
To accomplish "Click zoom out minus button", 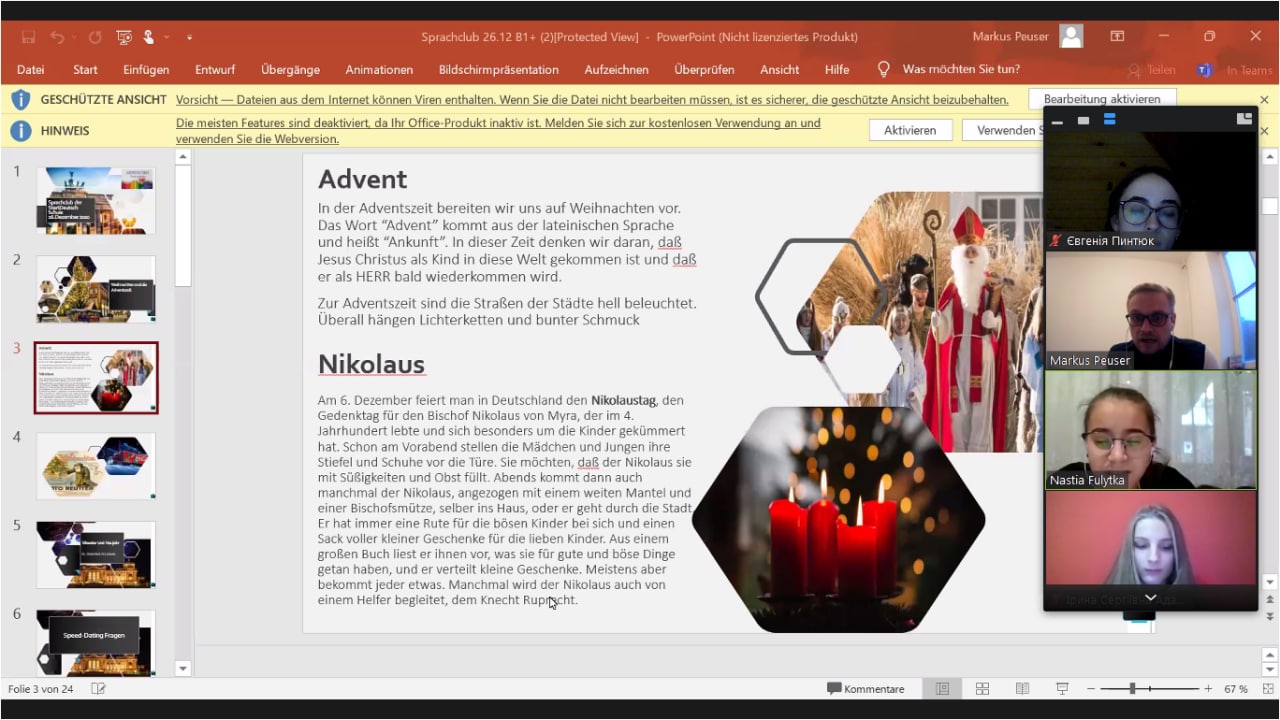I will click(x=1091, y=689).
